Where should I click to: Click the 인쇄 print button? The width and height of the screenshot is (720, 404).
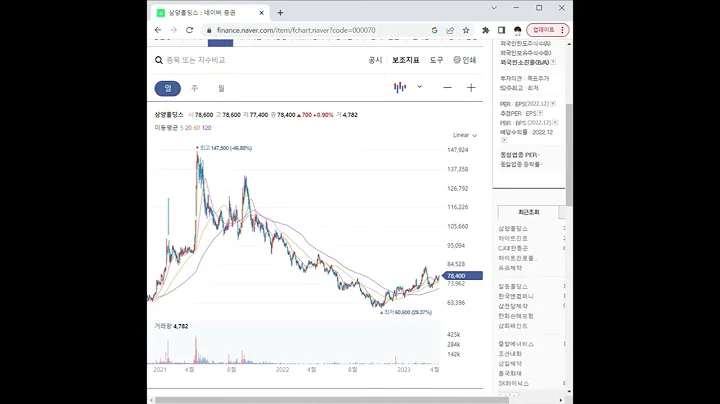click(465, 60)
